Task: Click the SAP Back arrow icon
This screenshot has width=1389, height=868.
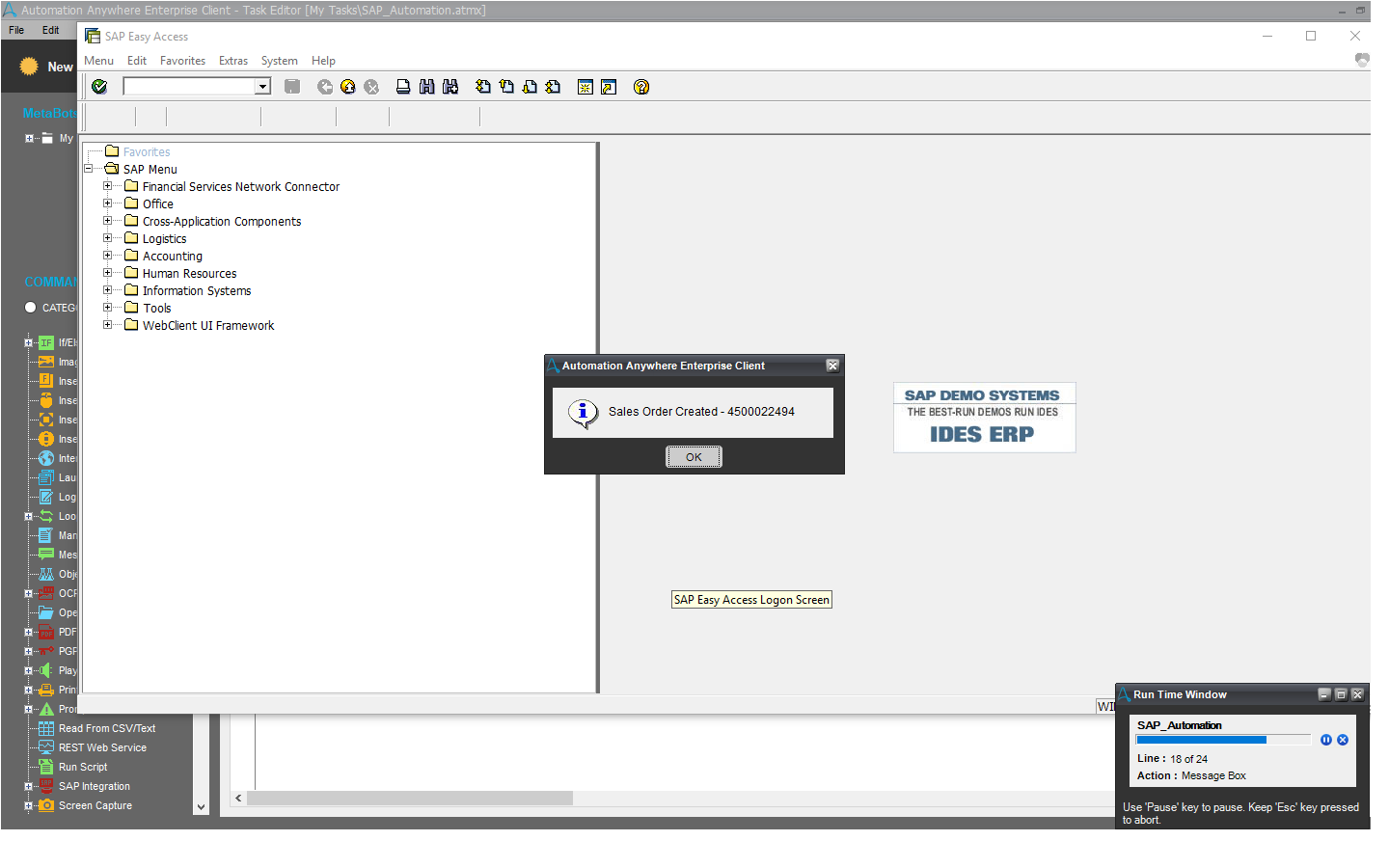Action: coord(325,87)
